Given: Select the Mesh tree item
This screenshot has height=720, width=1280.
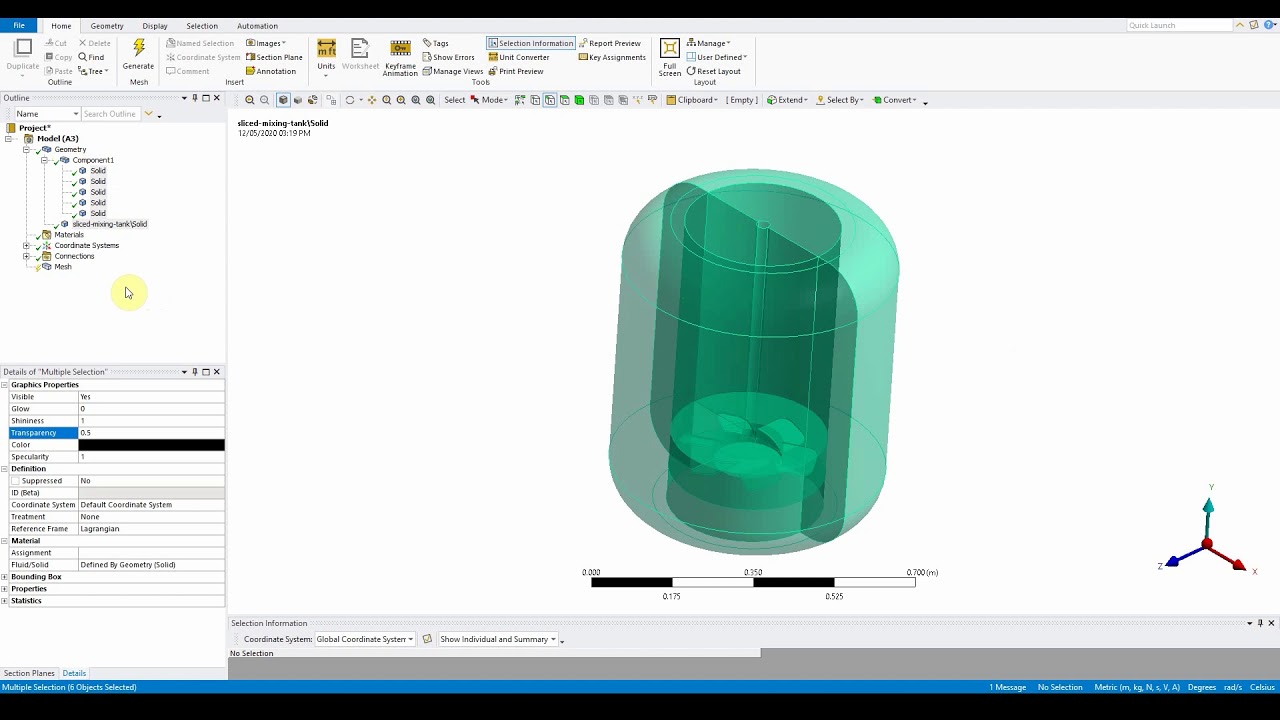Looking at the screenshot, I should point(63,267).
